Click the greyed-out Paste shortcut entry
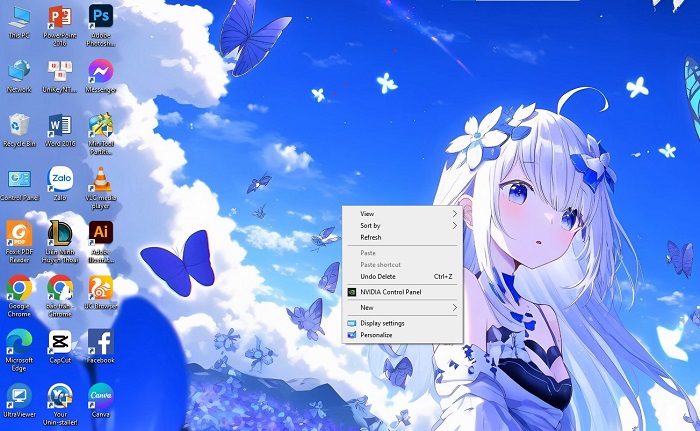Screen dimensions: 700x431 coord(403,264)
